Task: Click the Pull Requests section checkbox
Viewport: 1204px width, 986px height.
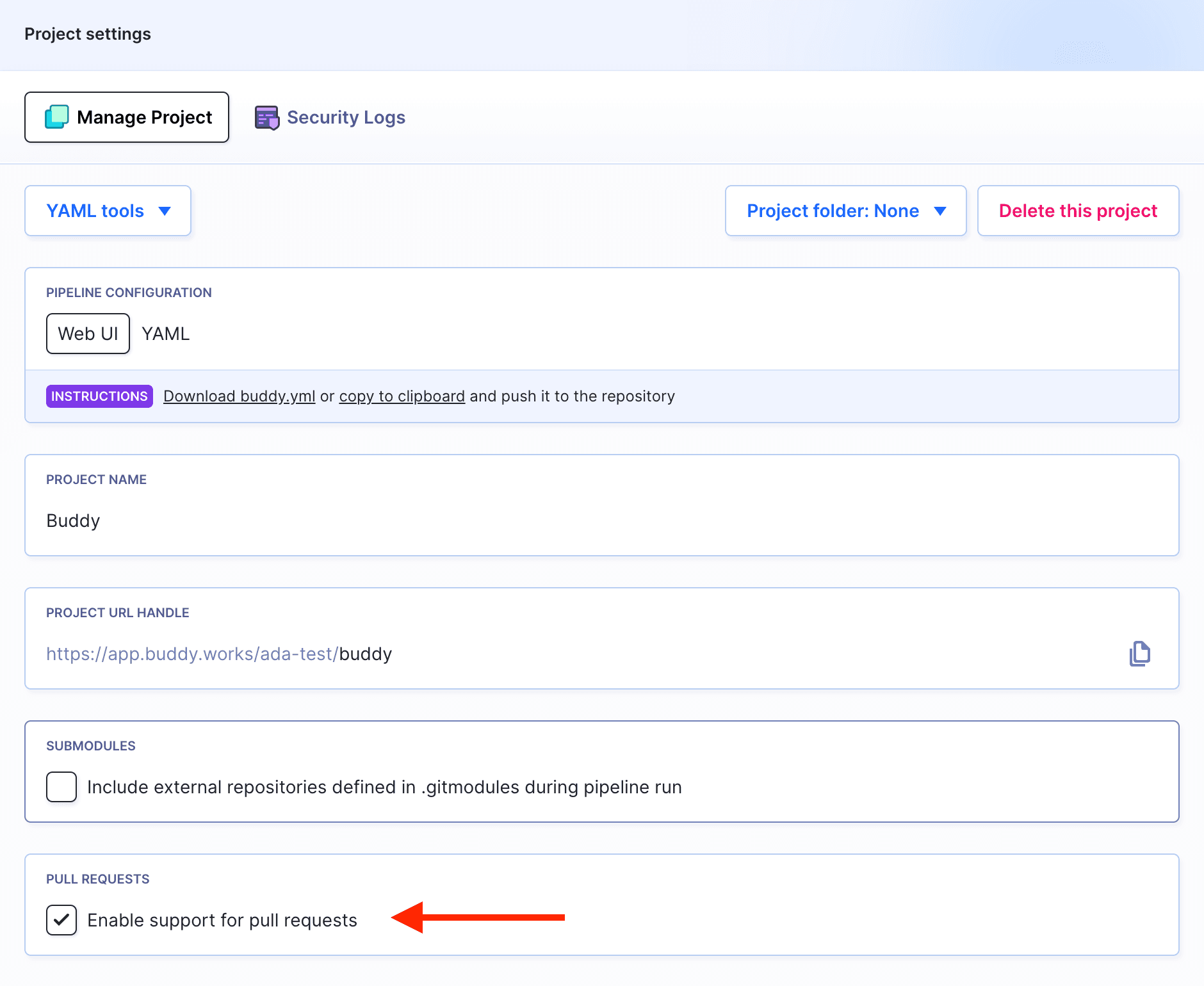Action: coord(61,920)
